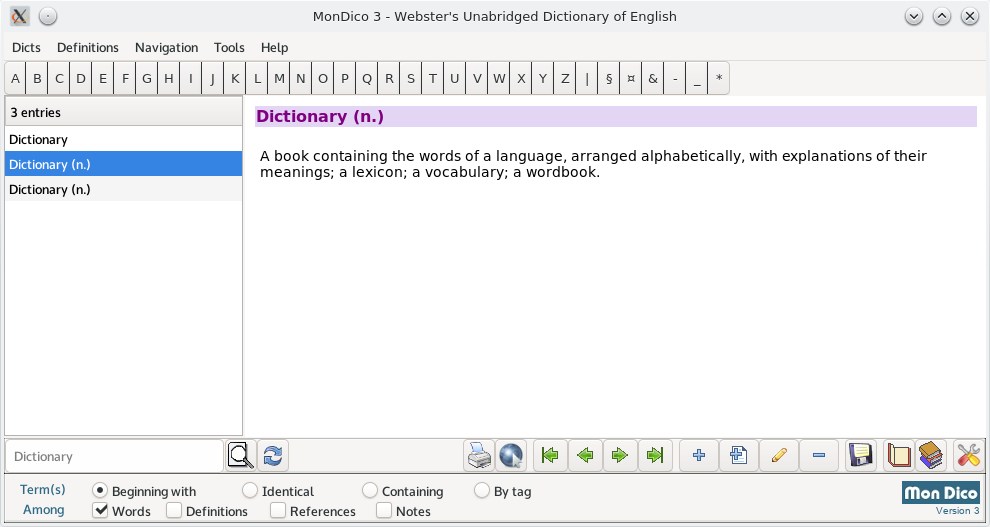Click the printer icon
Viewport: 990px width, 527px height.
point(479,456)
